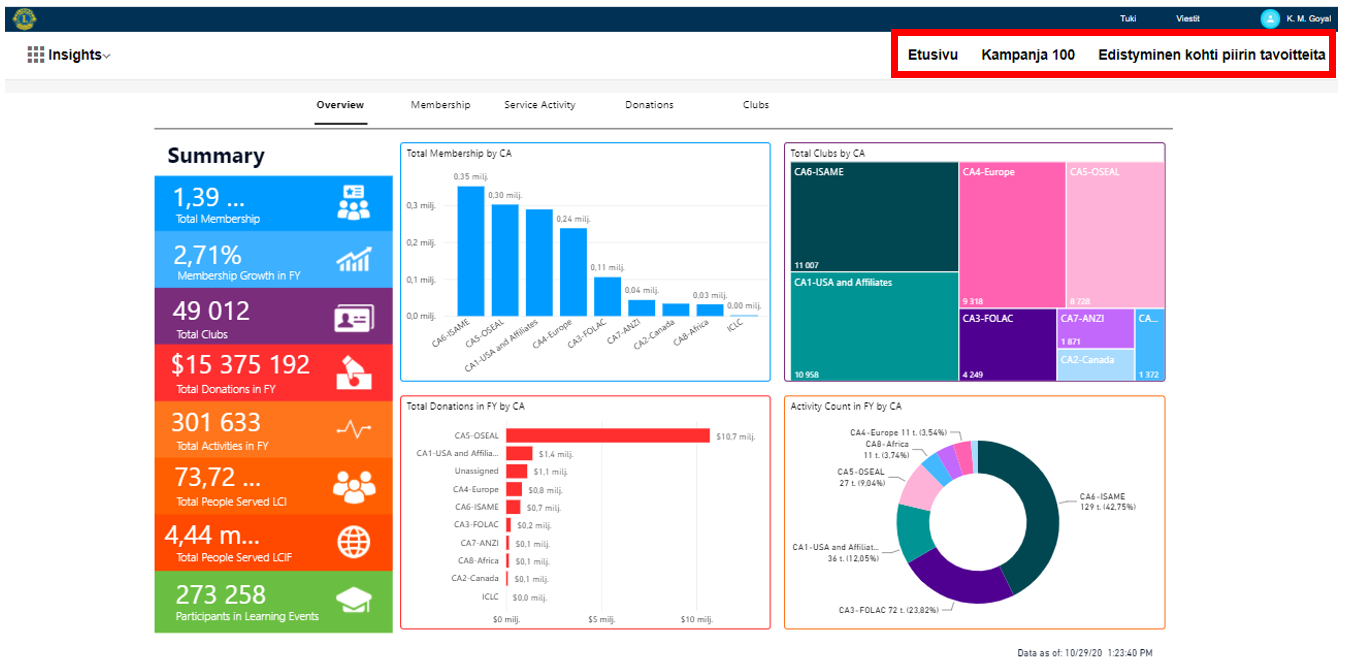
Task: Click the Total Clubs ID card icon
Action: coord(353,318)
